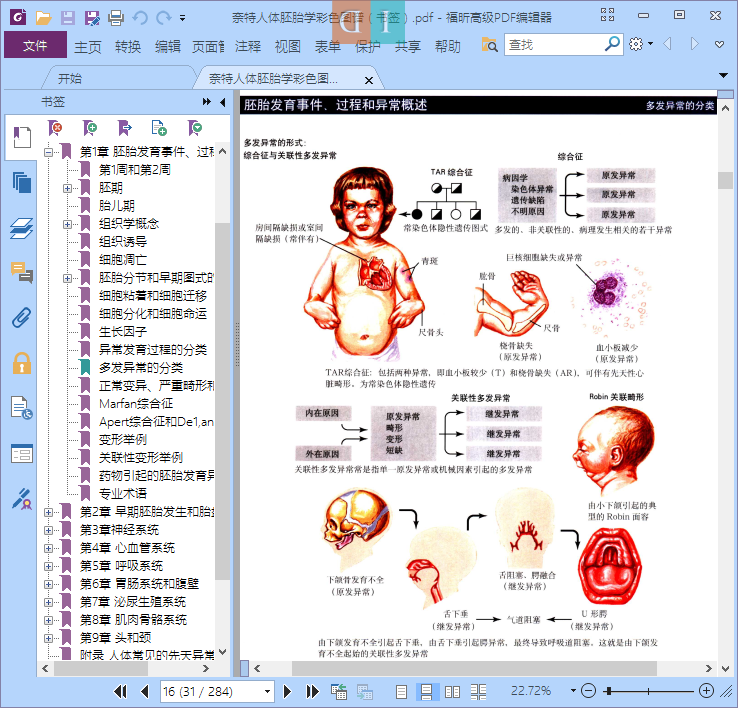
Task: Select bookmark Marfan综合征
Action: click(x=136, y=403)
